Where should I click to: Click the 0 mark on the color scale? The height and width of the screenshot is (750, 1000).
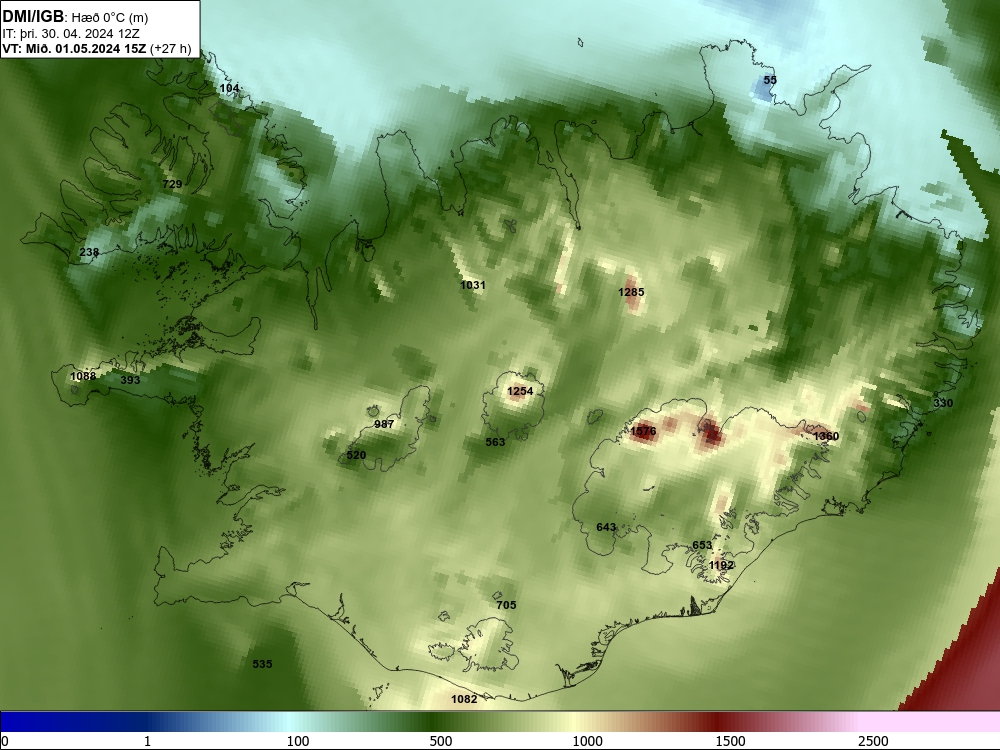coord(5,741)
